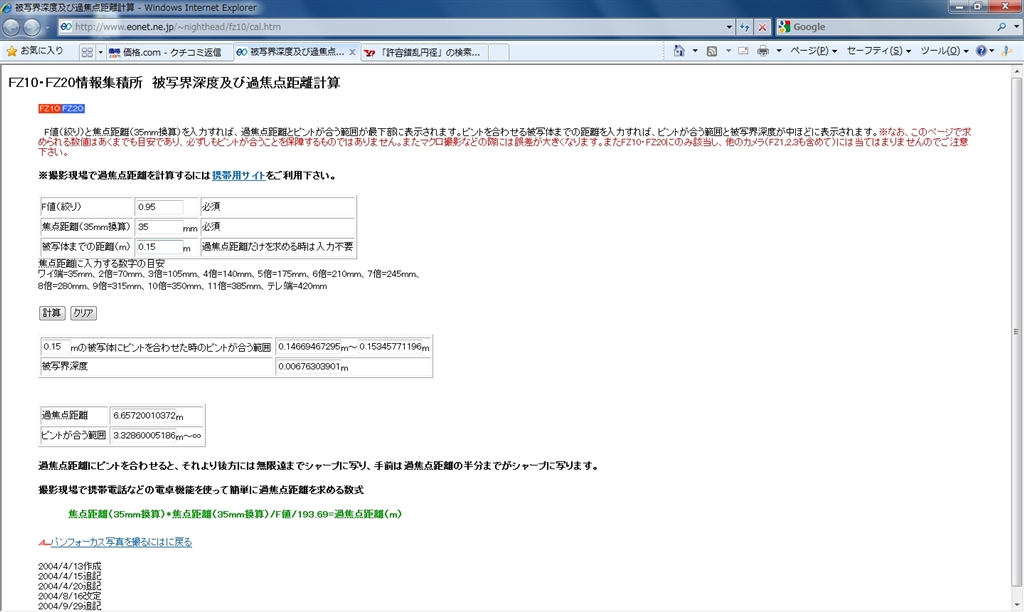The height and width of the screenshot is (612, 1024).
Task: Open the ページ(P) menu
Action: (x=813, y=50)
